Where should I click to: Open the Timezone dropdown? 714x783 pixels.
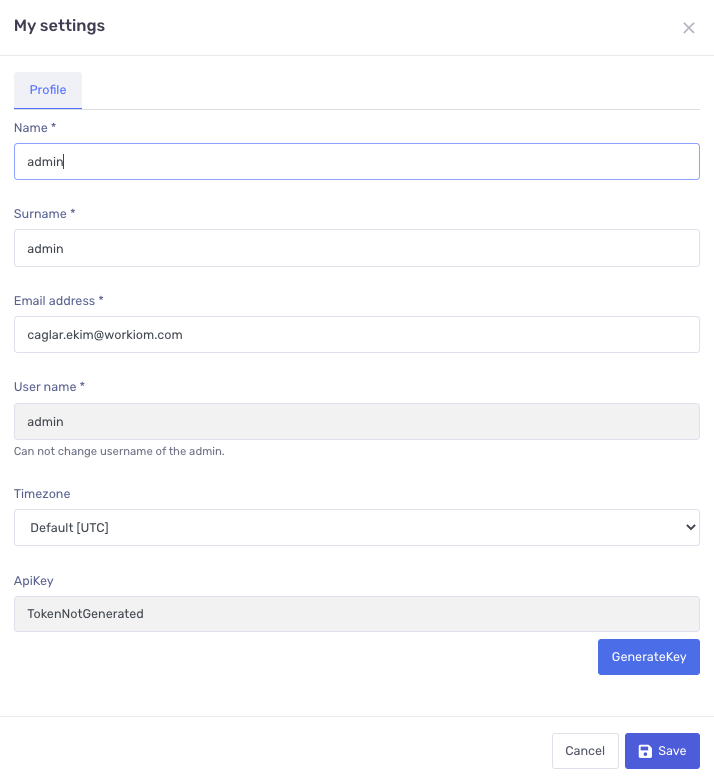356,527
